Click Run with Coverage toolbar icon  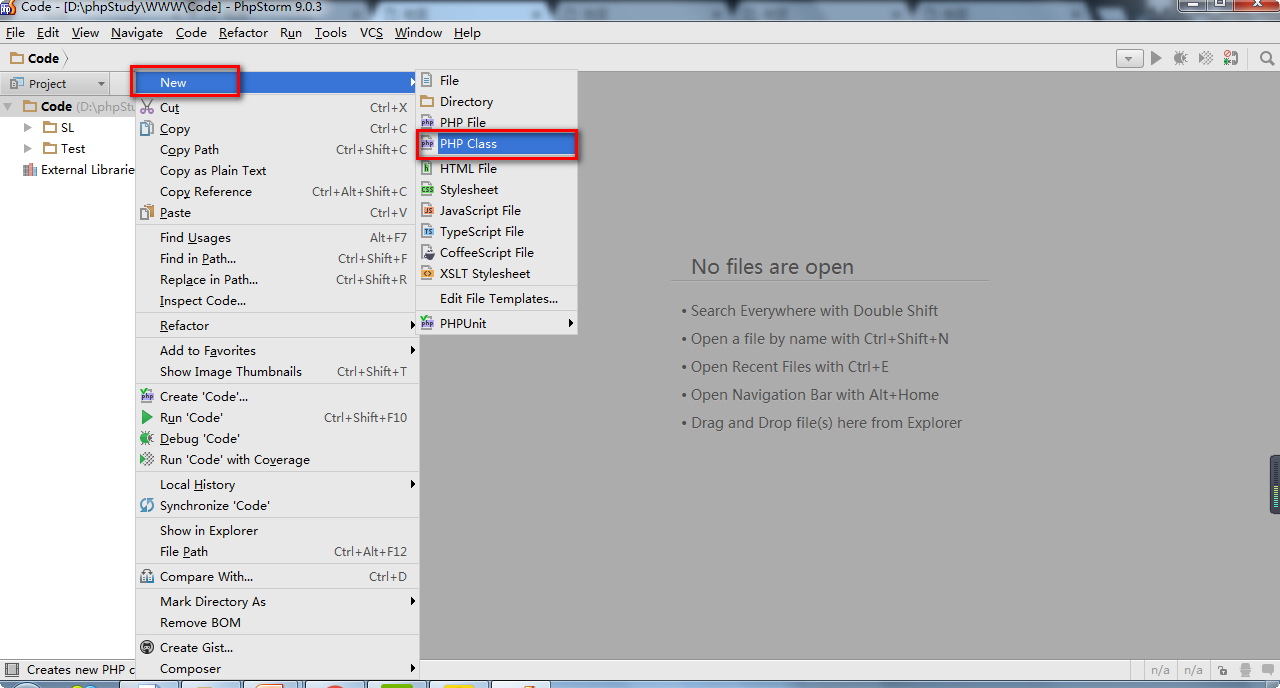point(1206,58)
